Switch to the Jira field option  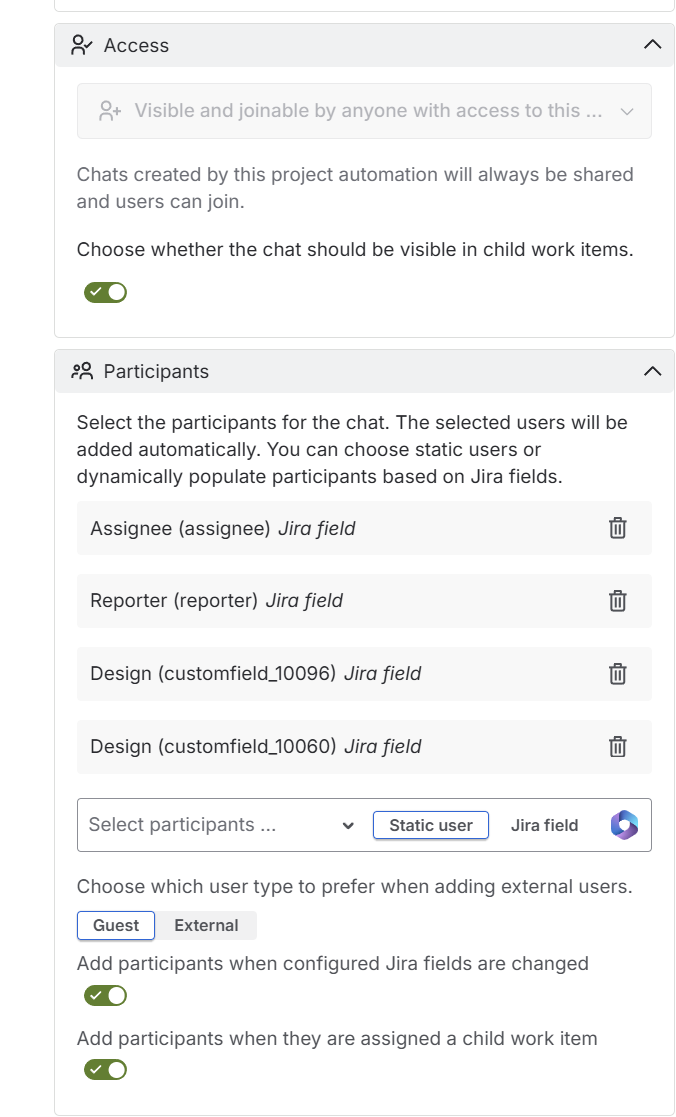544,825
